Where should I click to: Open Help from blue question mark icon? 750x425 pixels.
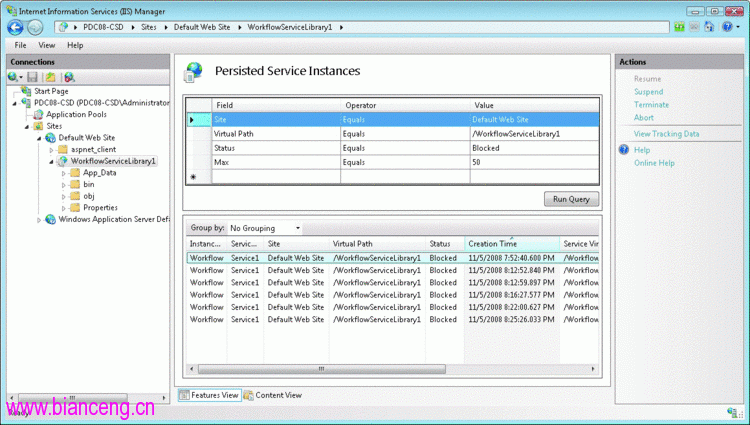tap(727, 27)
